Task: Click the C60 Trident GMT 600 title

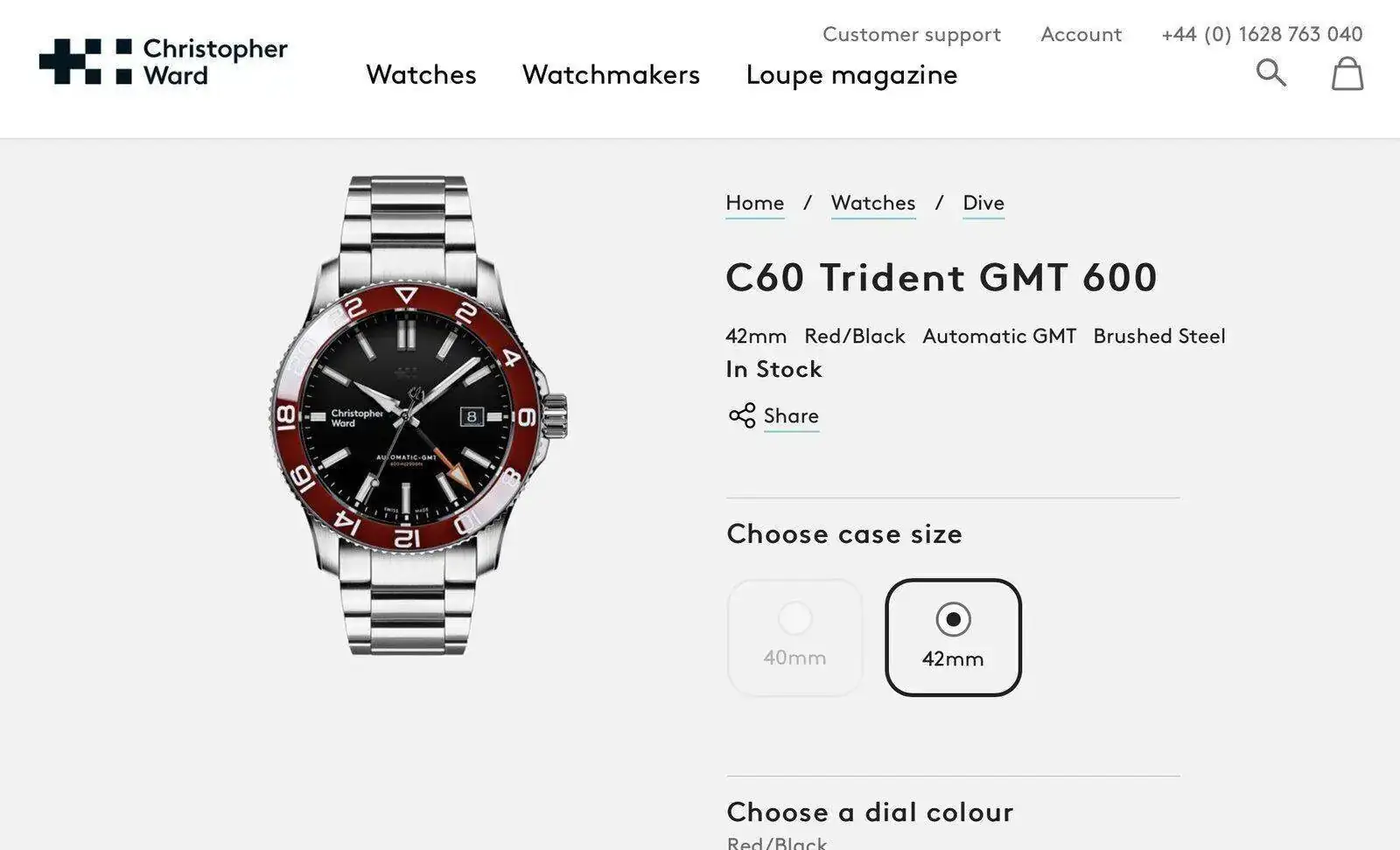Action: click(x=941, y=277)
